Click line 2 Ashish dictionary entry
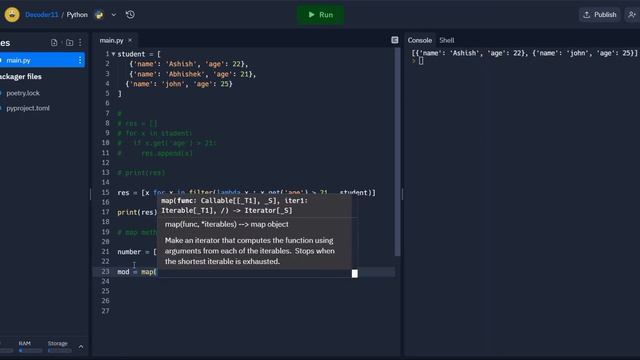 (x=189, y=64)
